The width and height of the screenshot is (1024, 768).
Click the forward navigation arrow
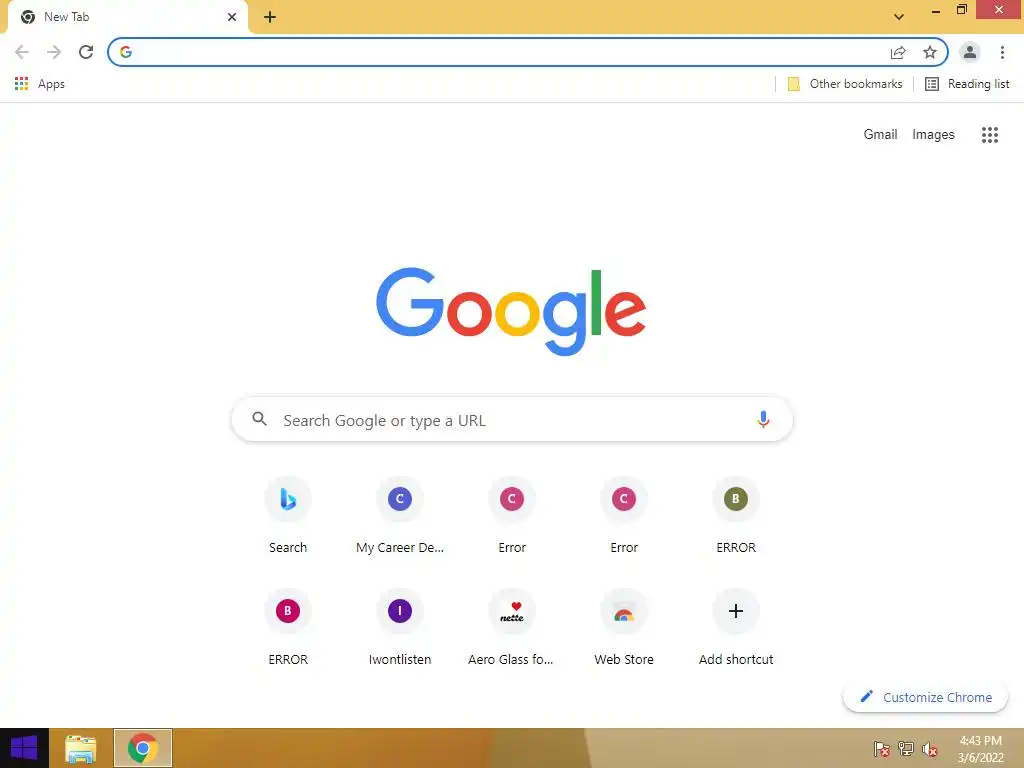coord(54,52)
